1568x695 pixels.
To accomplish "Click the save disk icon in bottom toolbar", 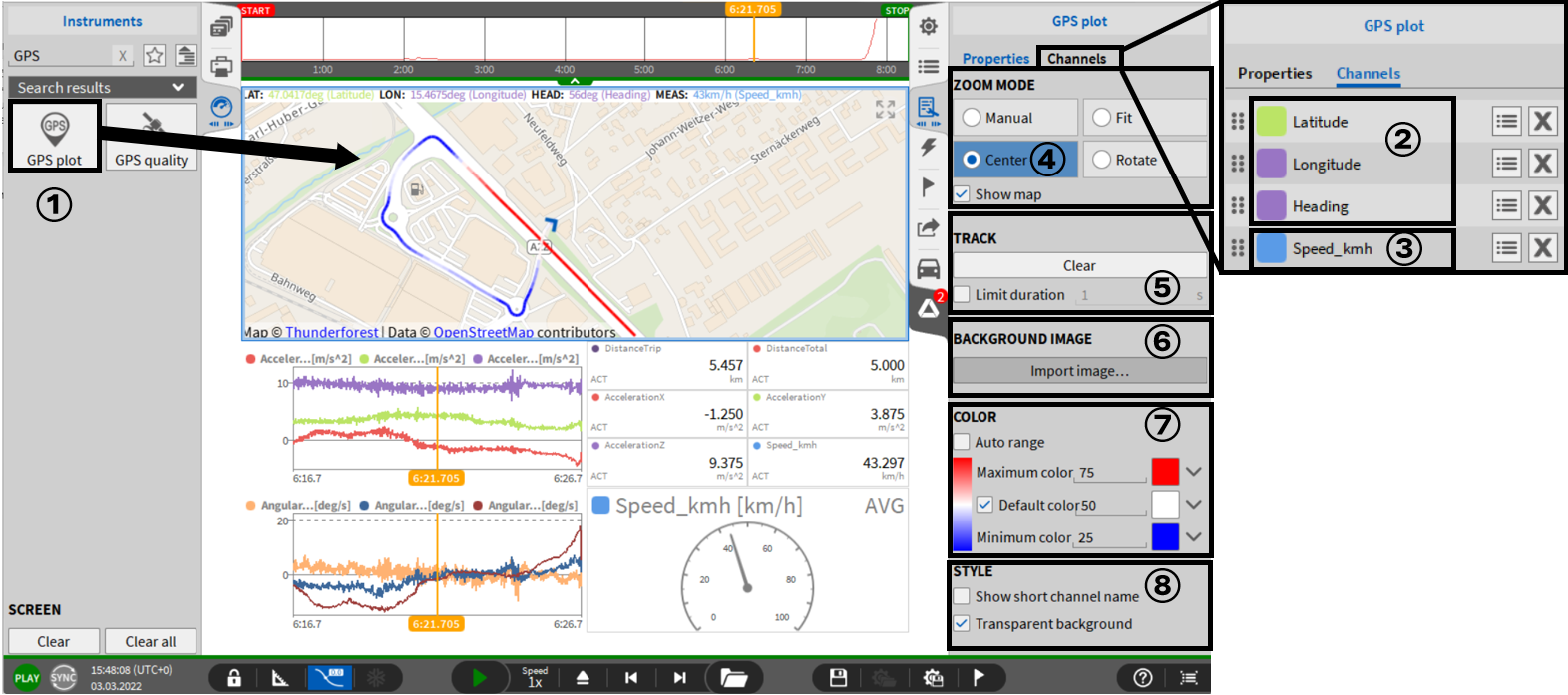I will tap(838, 678).
